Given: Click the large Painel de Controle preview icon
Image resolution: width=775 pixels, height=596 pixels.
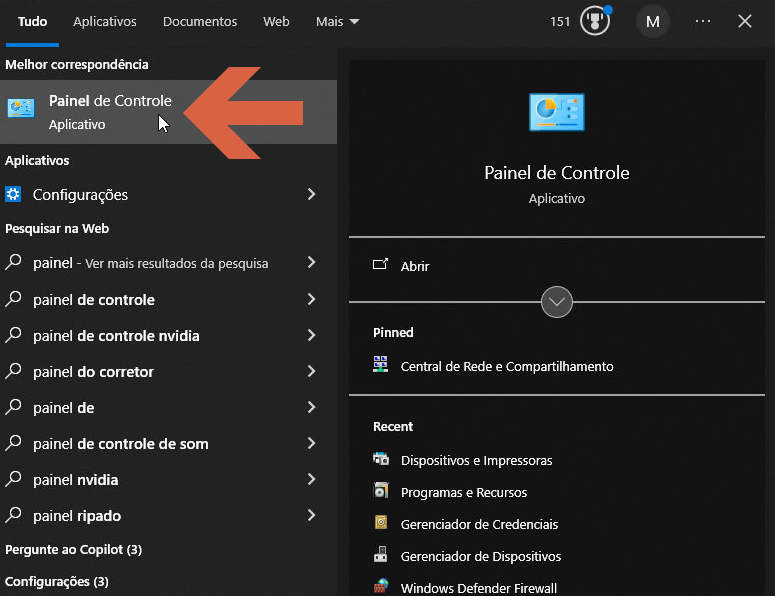Looking at the screenshot, I should click(557, 112).
